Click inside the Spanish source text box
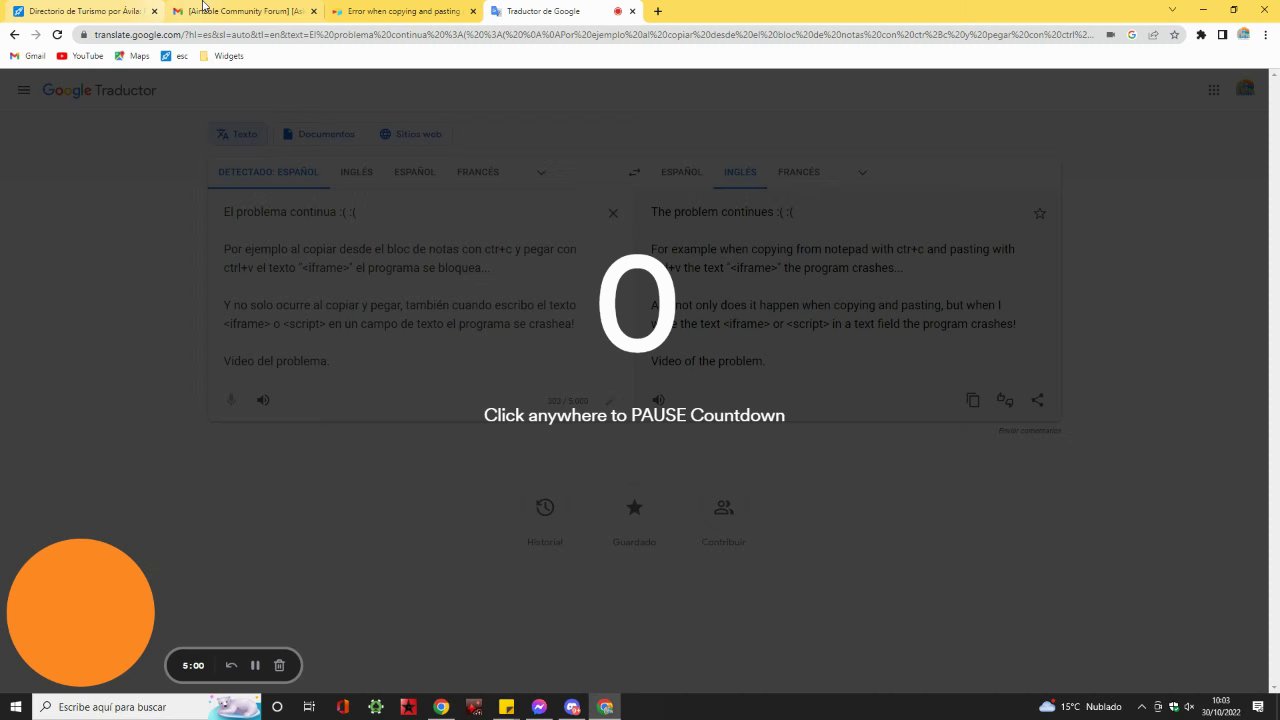The image size is (1280, 720). tap(400, 286)
